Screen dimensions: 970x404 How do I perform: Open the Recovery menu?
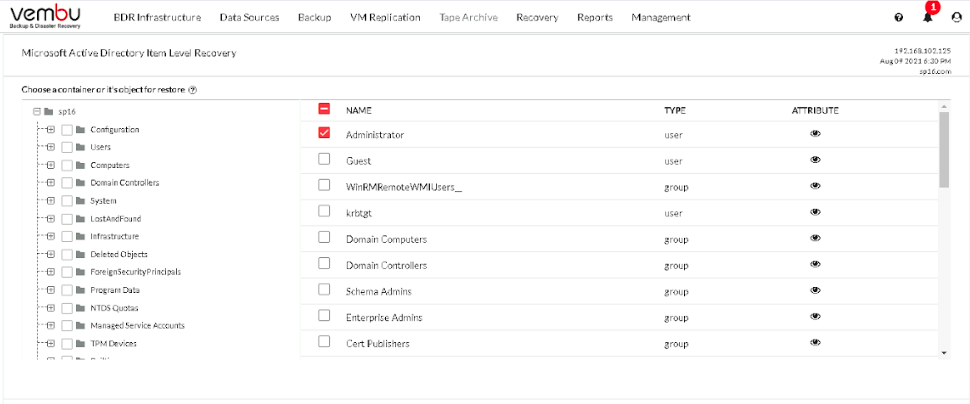click(x=537, y=17)
